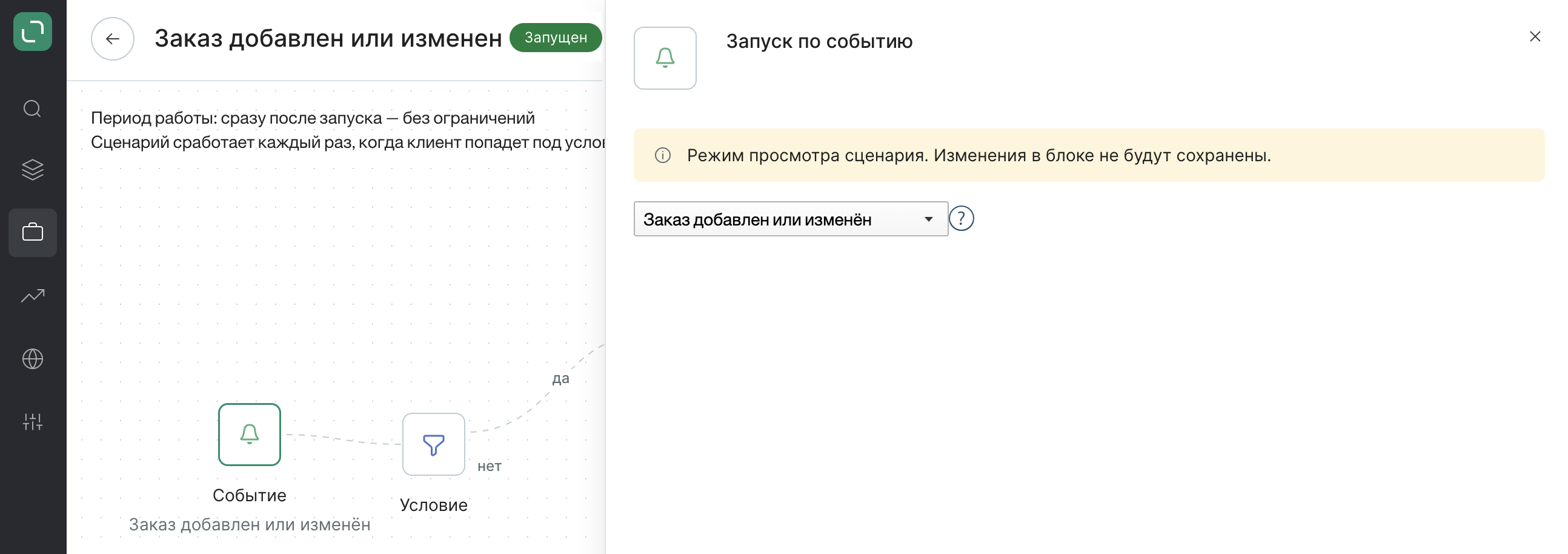Click the bell icon in panel header
The height and width of the screenshot is (554, 1568).
pos(665,58)
